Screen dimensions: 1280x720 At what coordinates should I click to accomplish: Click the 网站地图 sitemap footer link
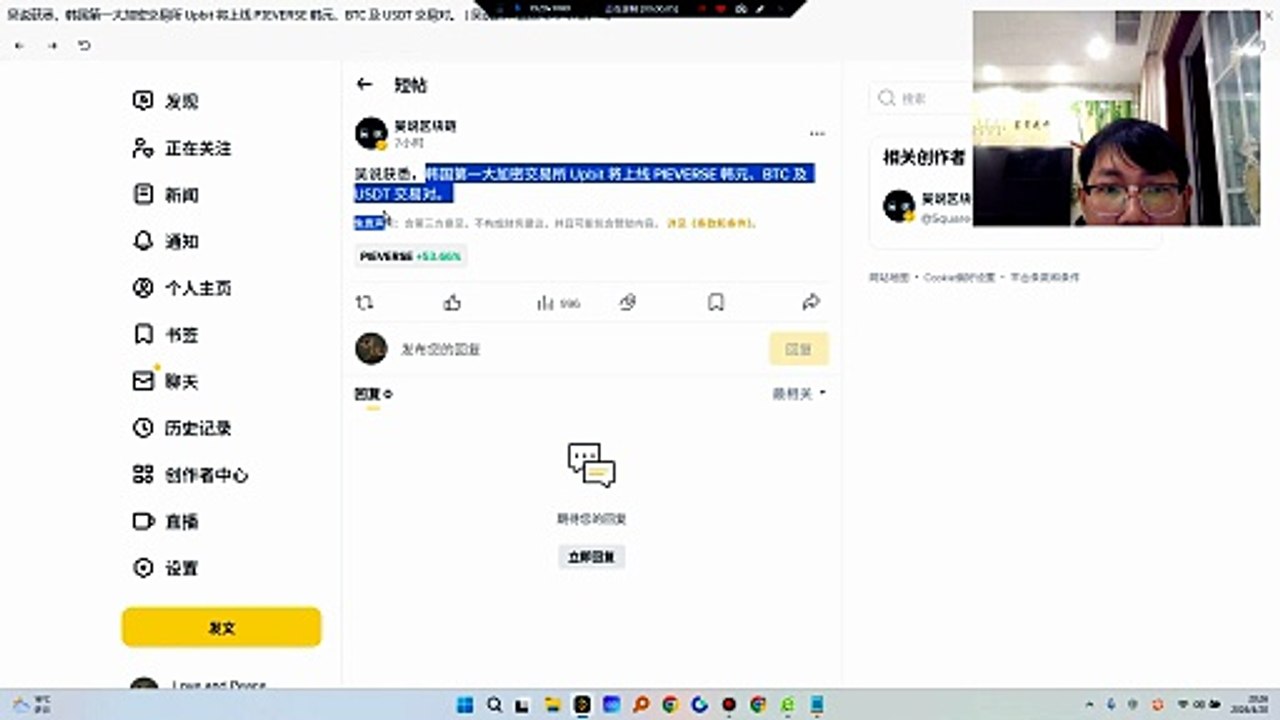pyautogui.click(x=889, y=278)
